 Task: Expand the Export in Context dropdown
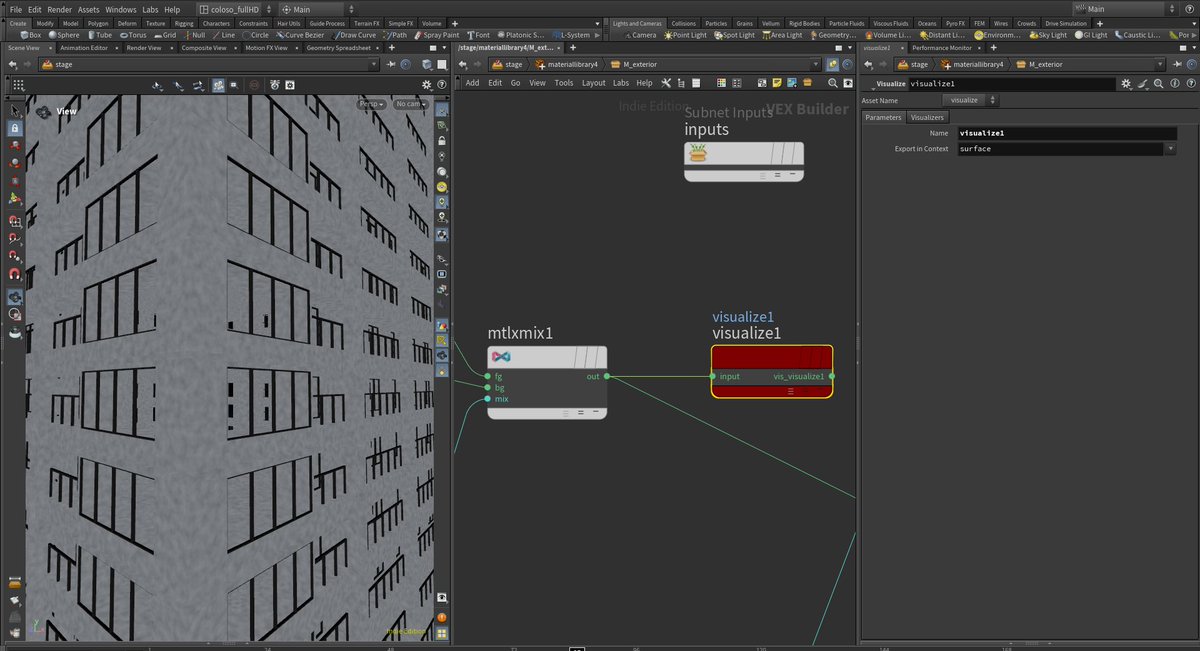(x=1170, y=149)
